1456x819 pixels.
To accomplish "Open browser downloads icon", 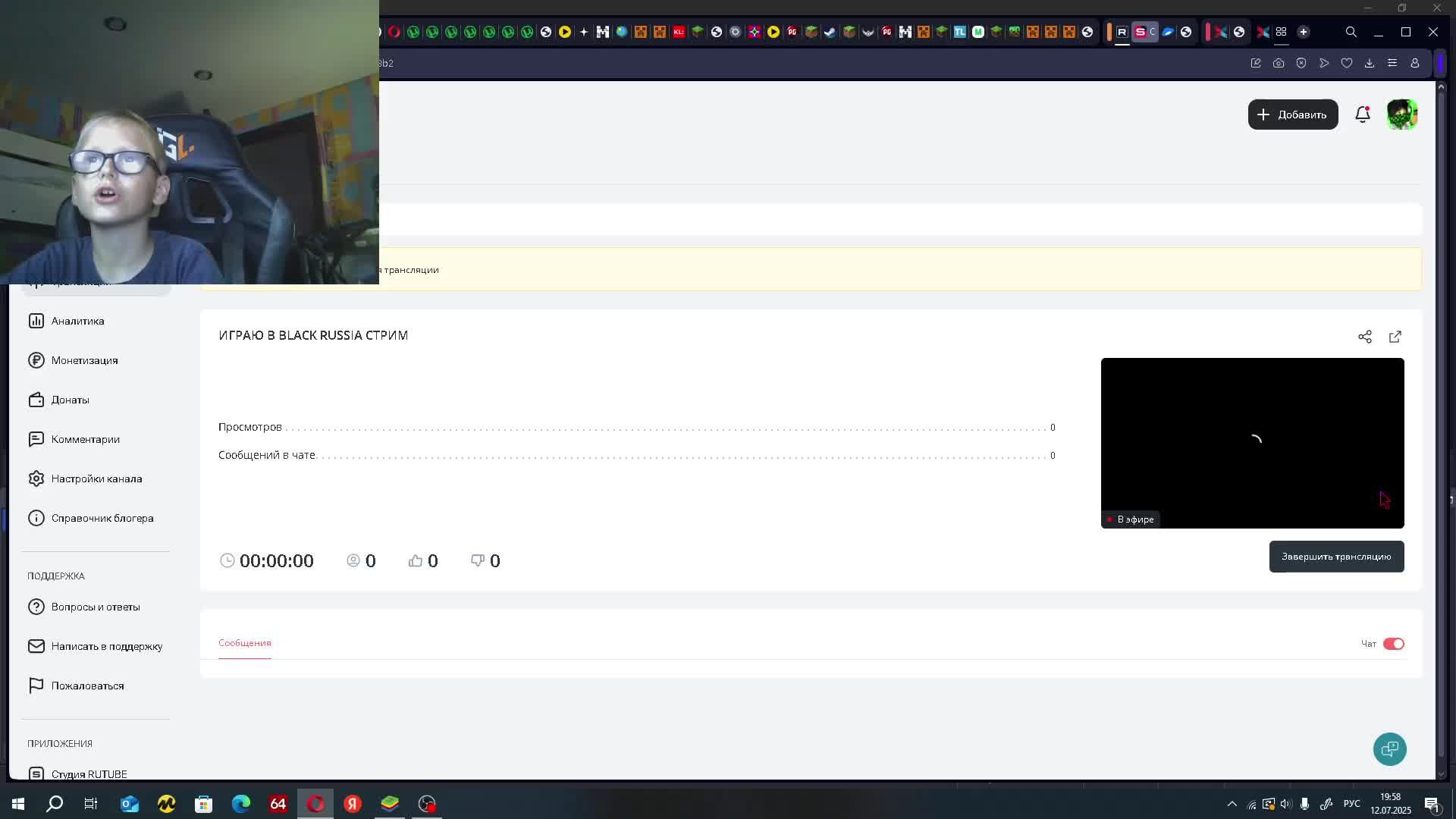I will point(1370,64).
